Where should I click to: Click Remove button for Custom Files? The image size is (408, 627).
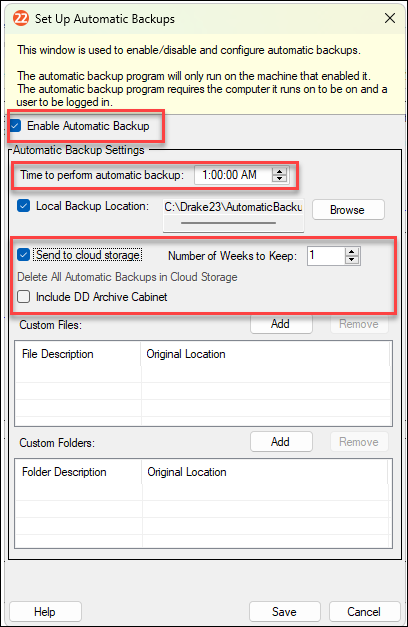tap(359, 324)
